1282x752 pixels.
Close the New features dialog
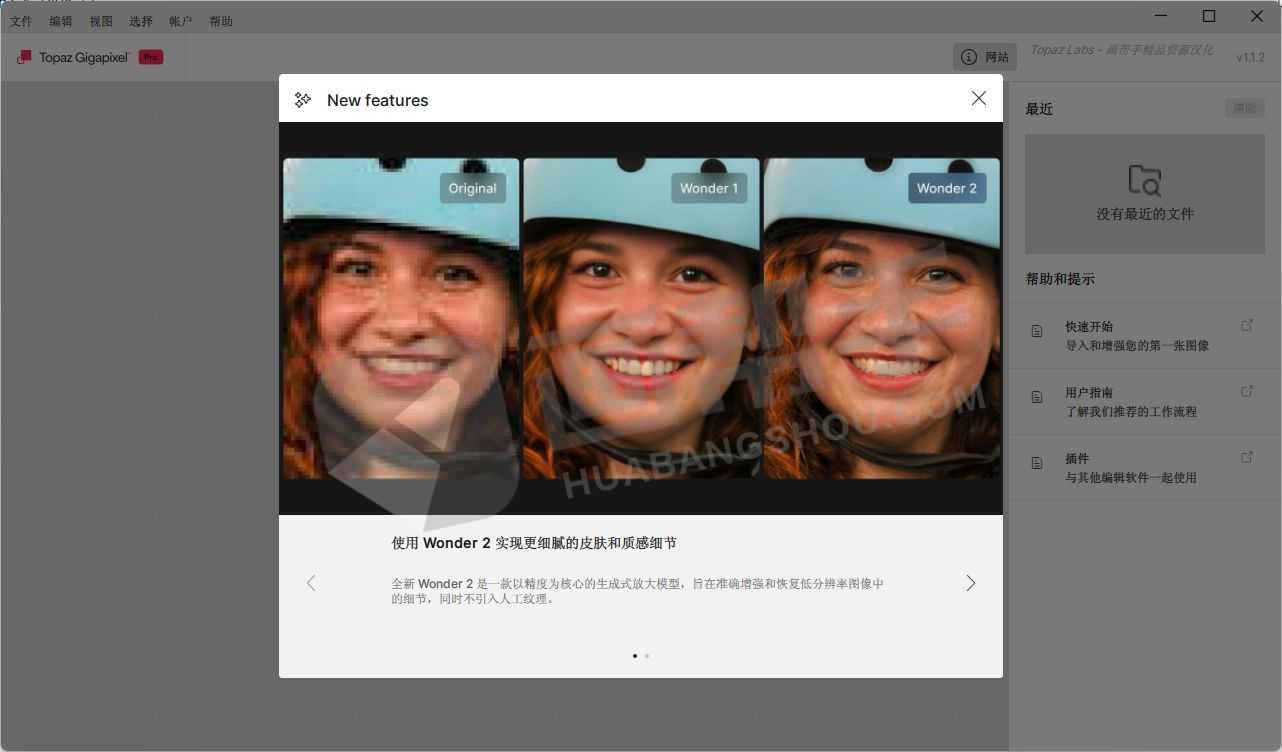point(979,98)
